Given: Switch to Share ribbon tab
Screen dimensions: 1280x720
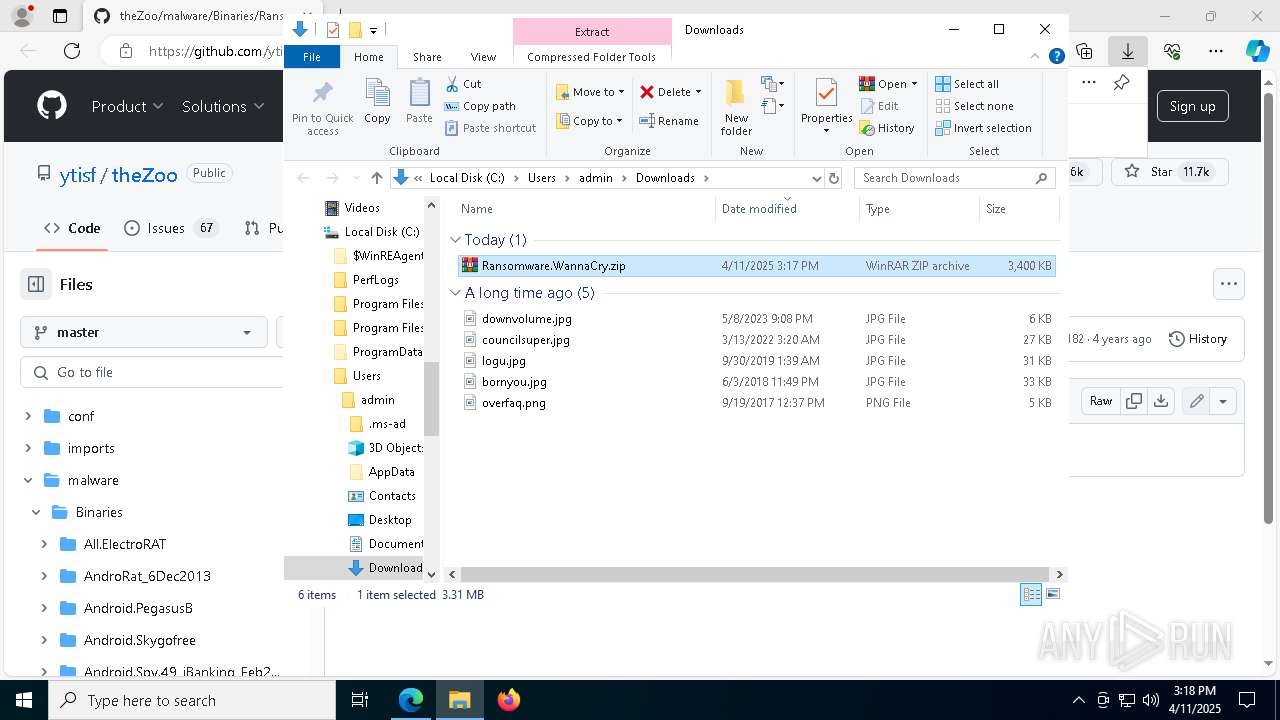Looking at the screenshot, I should (427, 57).
